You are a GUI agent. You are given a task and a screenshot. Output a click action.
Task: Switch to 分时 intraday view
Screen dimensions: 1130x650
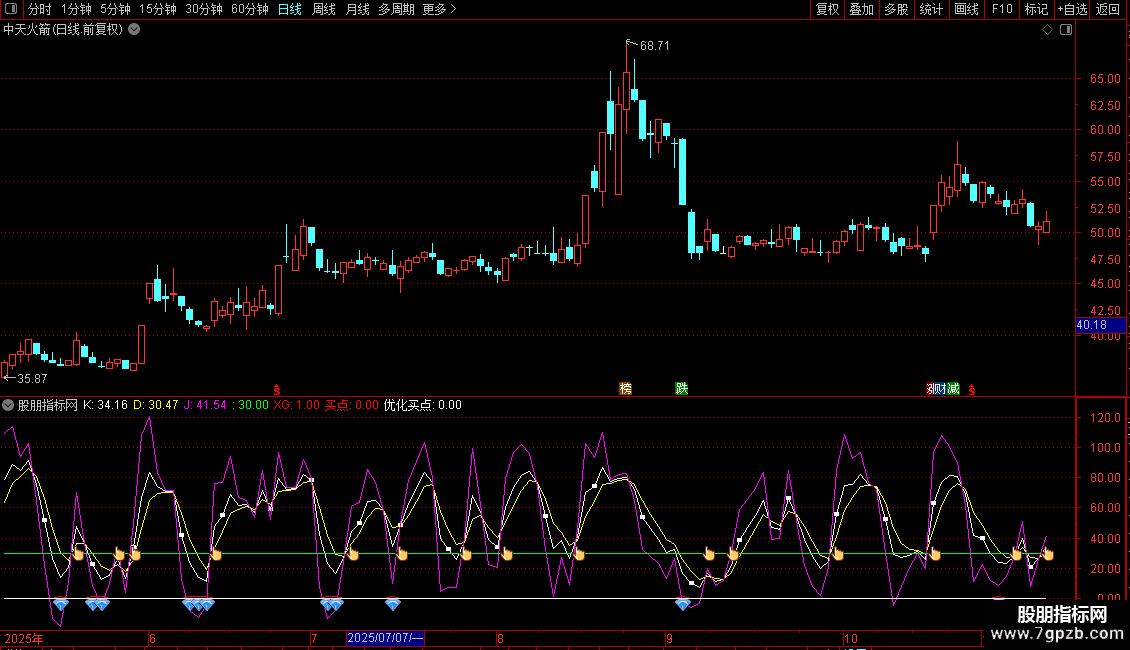tap(40, 10)
